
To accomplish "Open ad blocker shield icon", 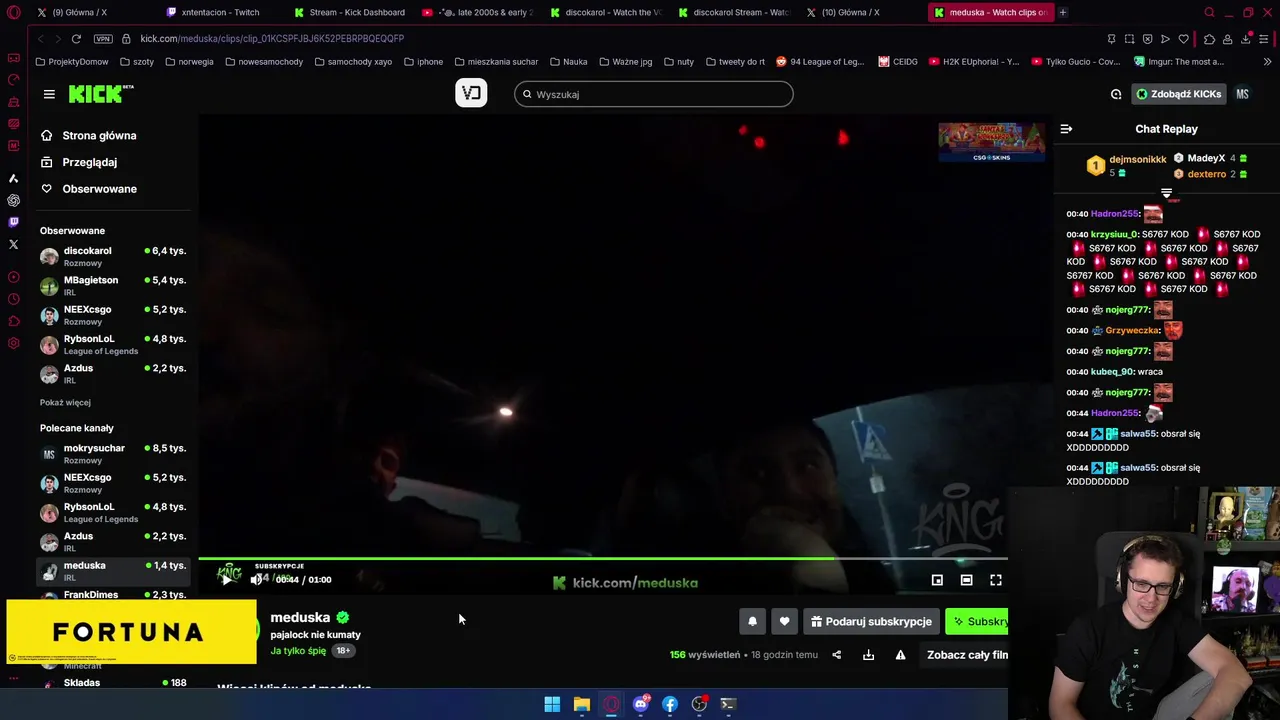I will tap(1147, 39).
